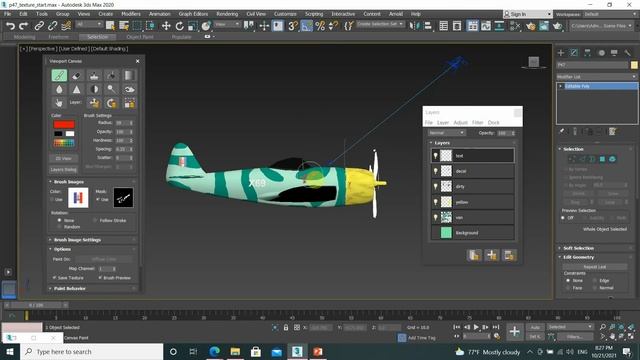Open the Utilities wrench tab in command panel
Screen dimensions: 640x360
tap(628, 53)
